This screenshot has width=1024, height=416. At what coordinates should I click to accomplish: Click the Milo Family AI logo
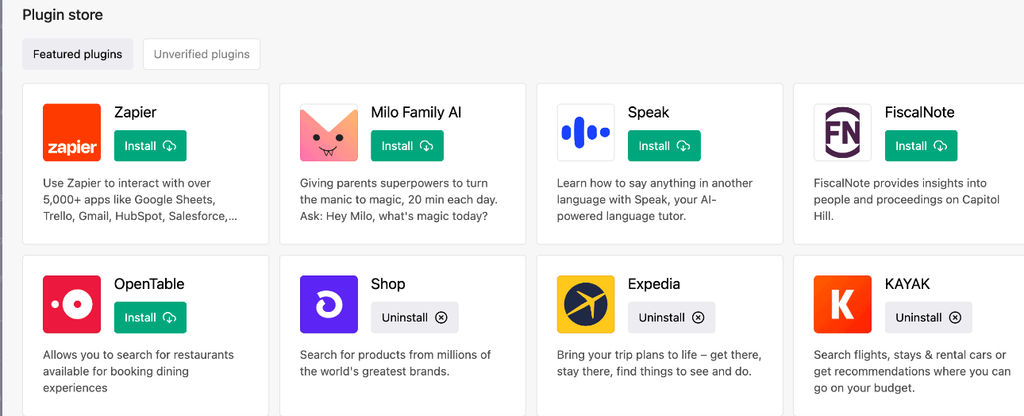328,133
